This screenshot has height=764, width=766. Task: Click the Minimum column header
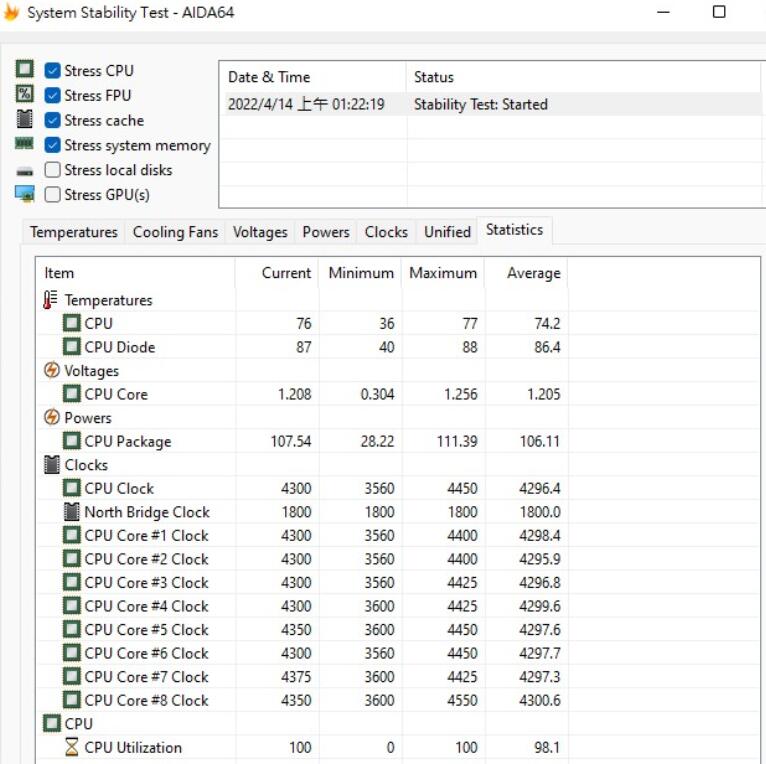[360, 273]
